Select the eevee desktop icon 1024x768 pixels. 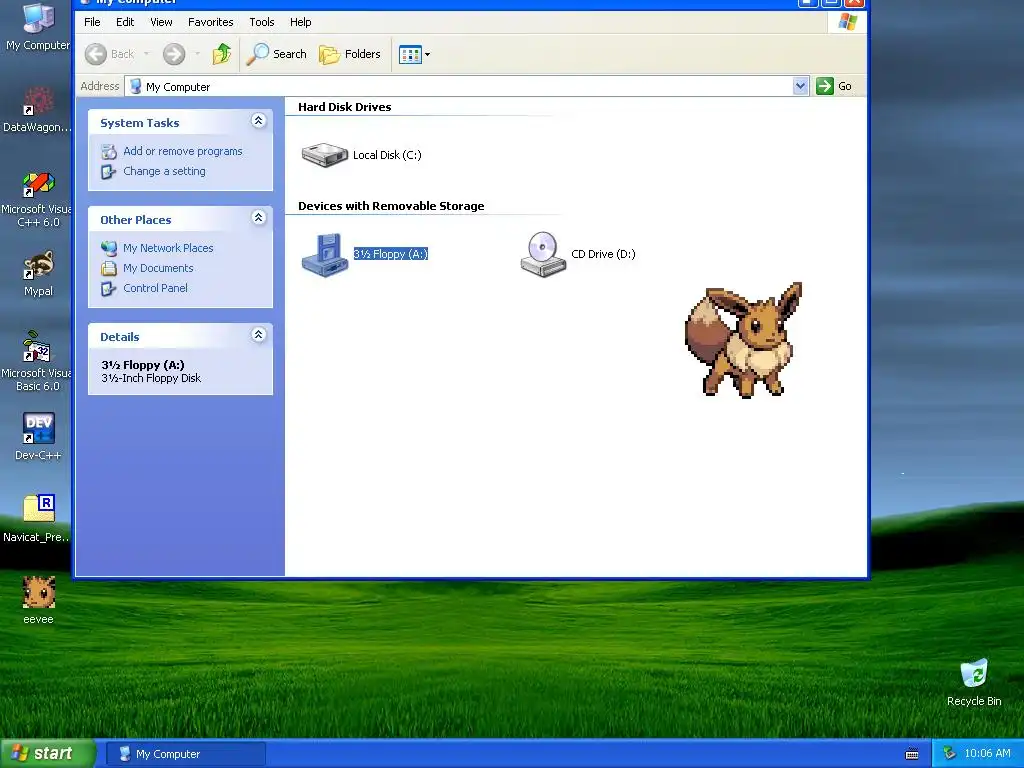[x=38, y=600]
